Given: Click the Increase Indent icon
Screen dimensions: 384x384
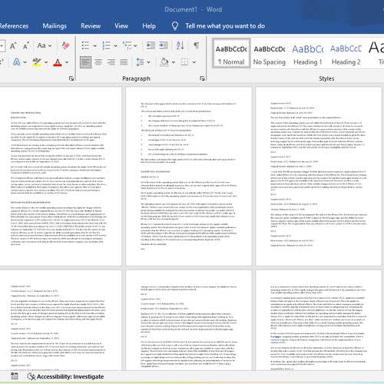Looking at the screenshot, I should point(163,45).
